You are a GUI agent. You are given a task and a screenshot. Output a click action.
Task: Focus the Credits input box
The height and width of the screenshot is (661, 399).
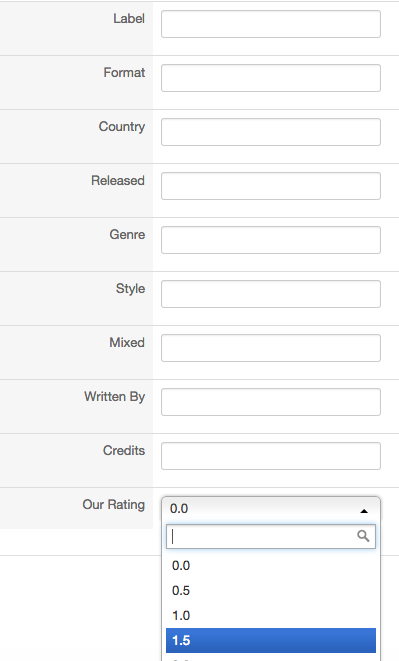[x=271, y=456]
